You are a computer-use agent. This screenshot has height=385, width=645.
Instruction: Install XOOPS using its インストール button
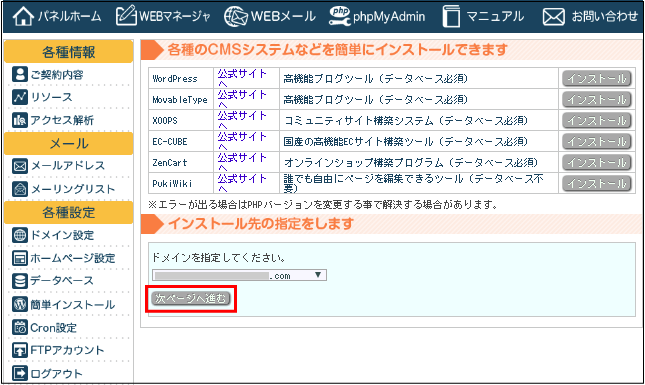(x=596, y=120)
